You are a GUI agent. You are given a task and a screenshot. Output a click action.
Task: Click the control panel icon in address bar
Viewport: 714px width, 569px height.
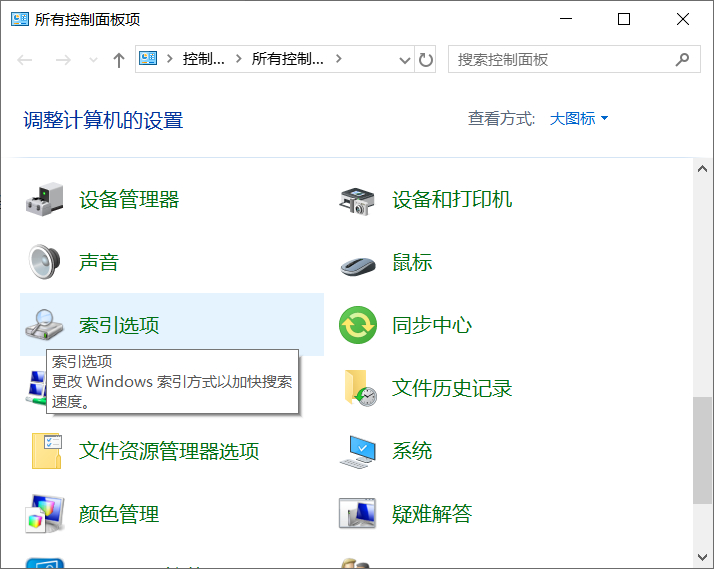148,58
